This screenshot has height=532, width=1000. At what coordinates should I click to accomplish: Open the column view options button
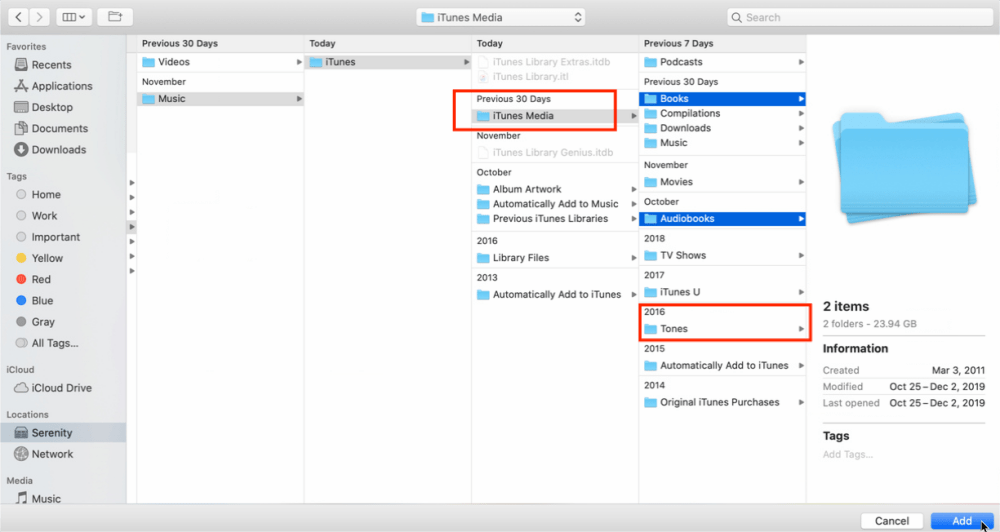click(x=74, y=17)
